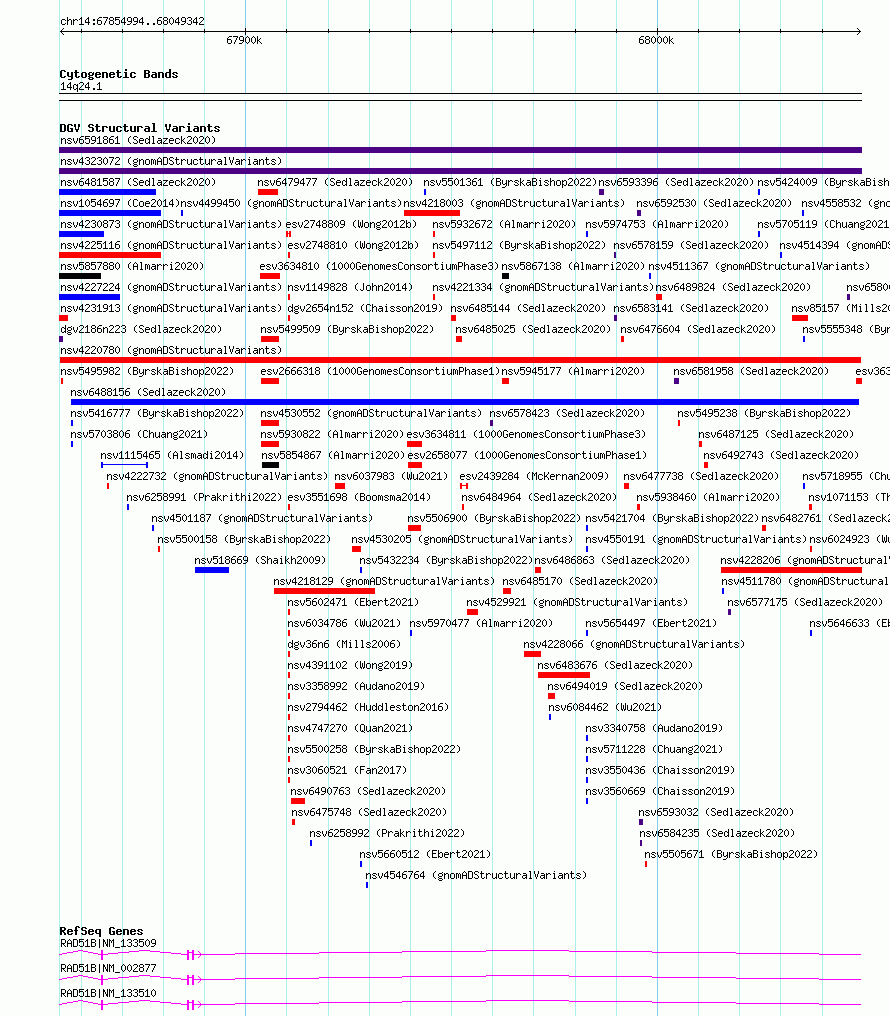Select the nsv4220780 long red variant bar

(460, 360)
